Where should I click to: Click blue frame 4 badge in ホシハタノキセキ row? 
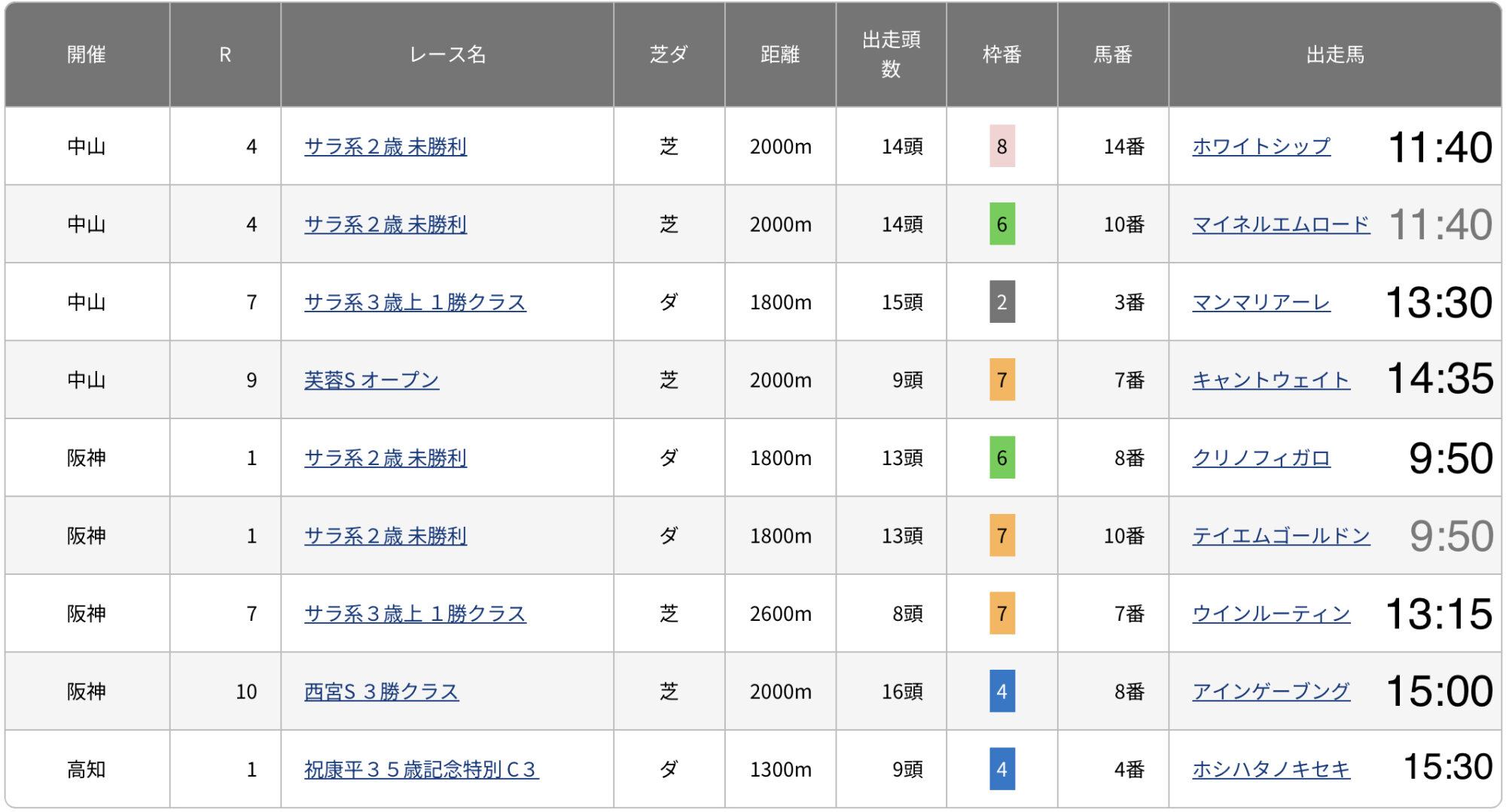pos(1002,770)
